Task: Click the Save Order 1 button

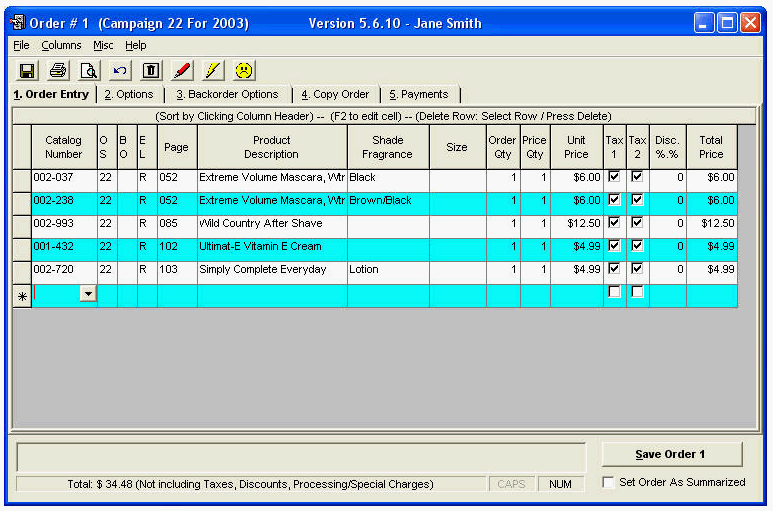Action: [x=671, y=454]
